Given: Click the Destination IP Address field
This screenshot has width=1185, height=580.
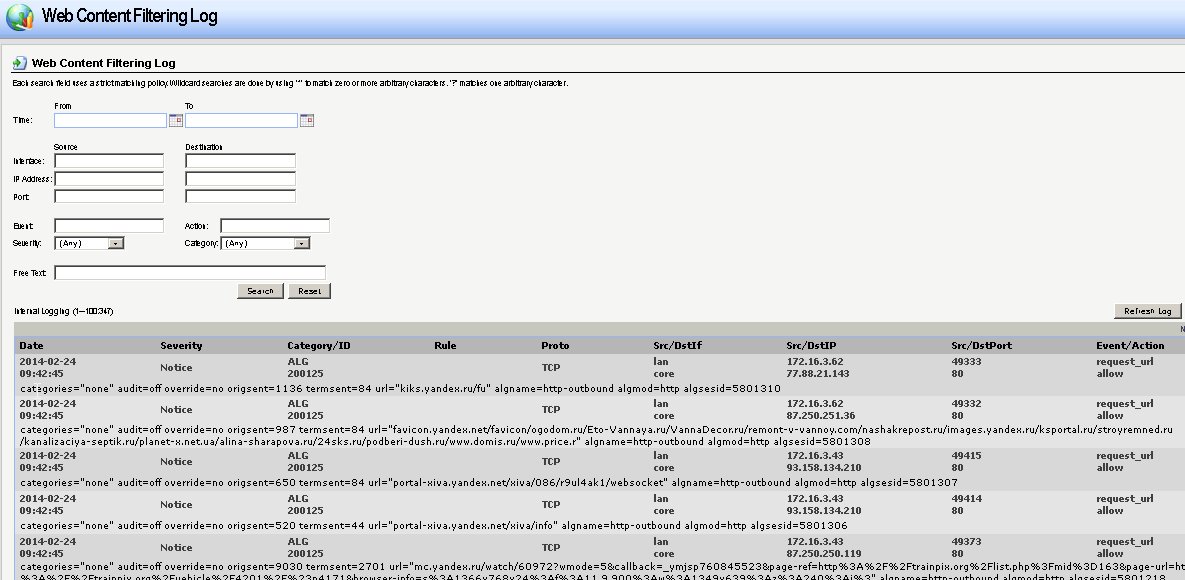Looking at the screenshot, I should click(x=240, y=179).
